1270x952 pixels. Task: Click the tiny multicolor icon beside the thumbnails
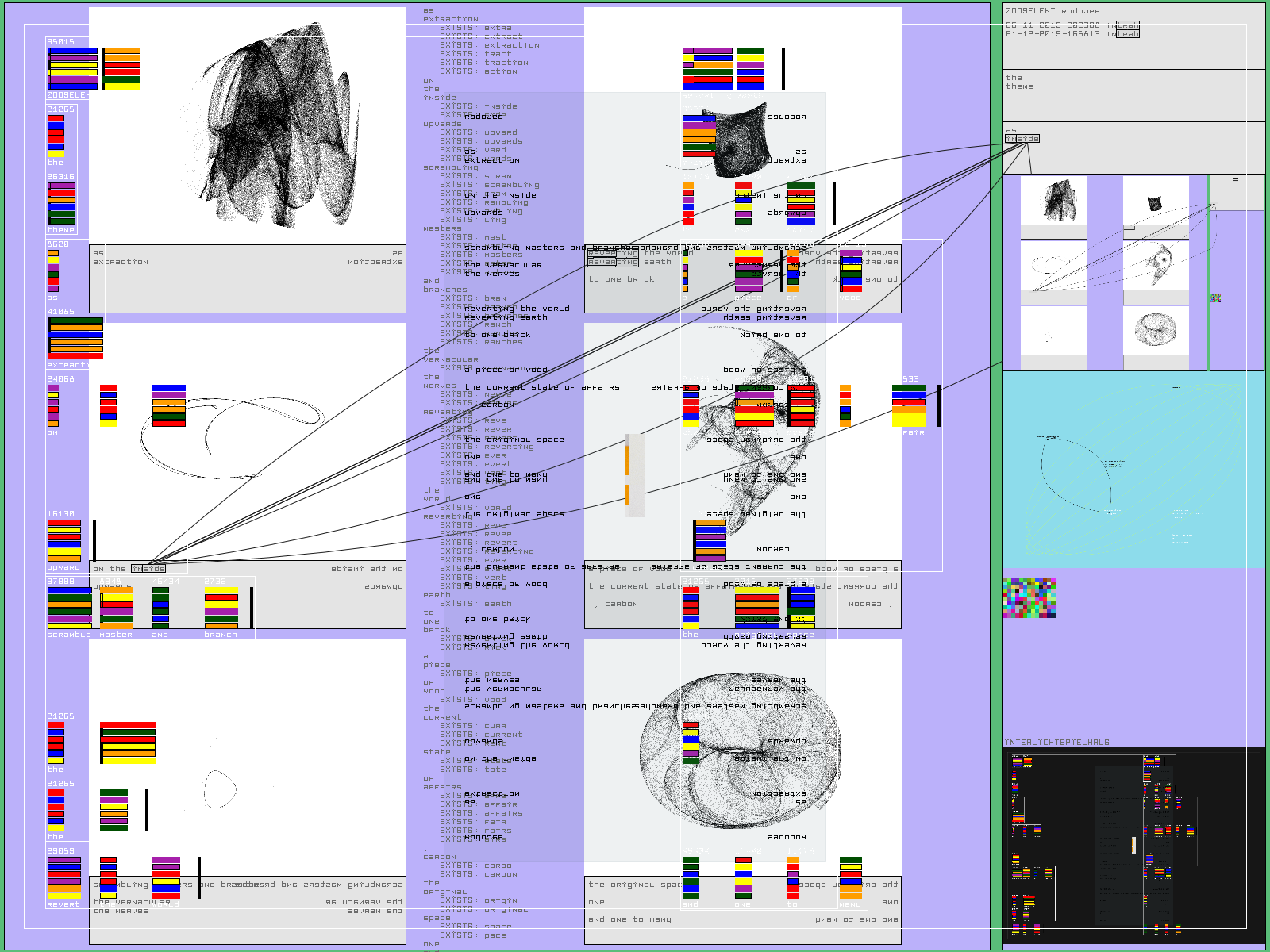(1214, 298)
